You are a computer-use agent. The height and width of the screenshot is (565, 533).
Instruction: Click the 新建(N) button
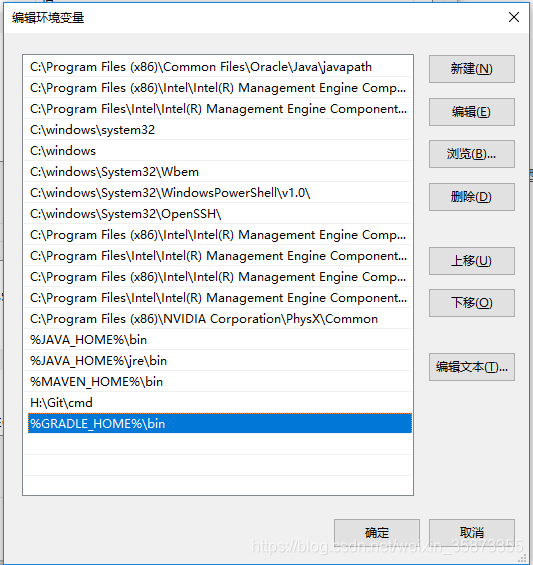point(471,69)
